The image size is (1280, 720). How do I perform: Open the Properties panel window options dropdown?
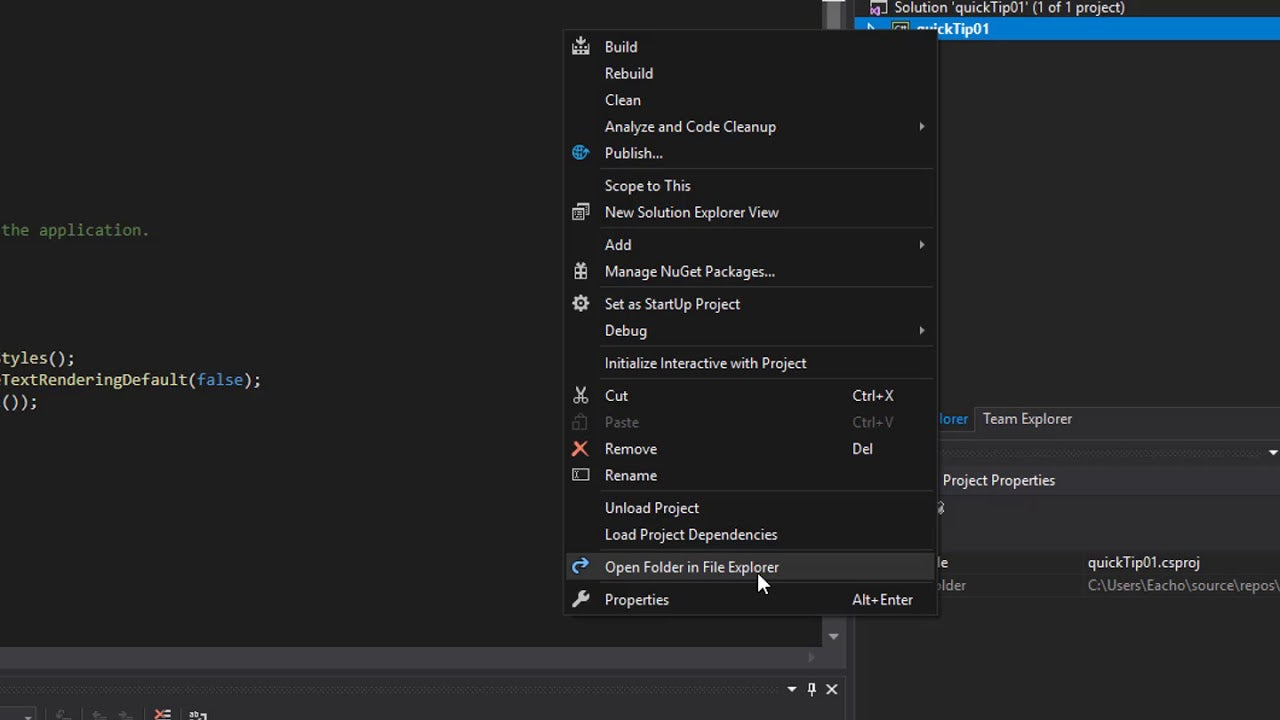pyautogui.click(x=1272, y=453)
